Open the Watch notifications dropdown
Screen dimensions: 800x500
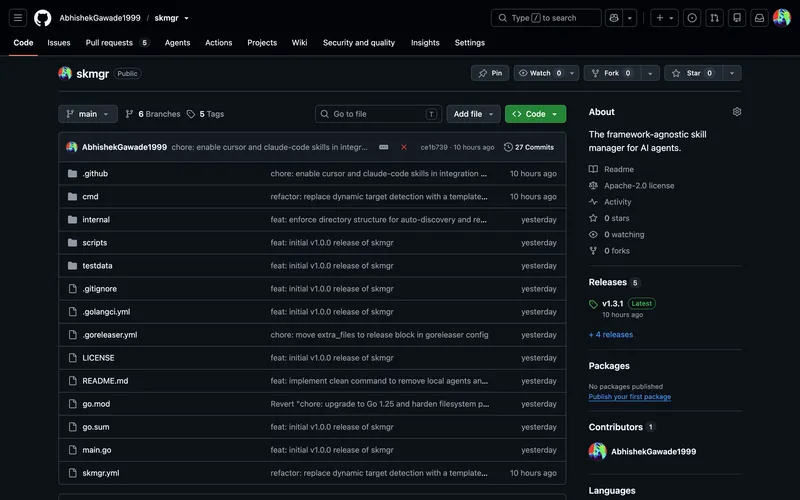[546, 73]
